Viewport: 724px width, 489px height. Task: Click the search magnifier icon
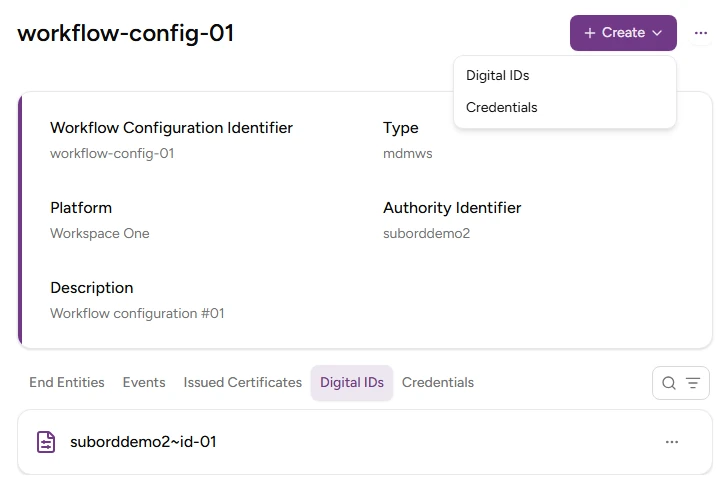[669, 383]
